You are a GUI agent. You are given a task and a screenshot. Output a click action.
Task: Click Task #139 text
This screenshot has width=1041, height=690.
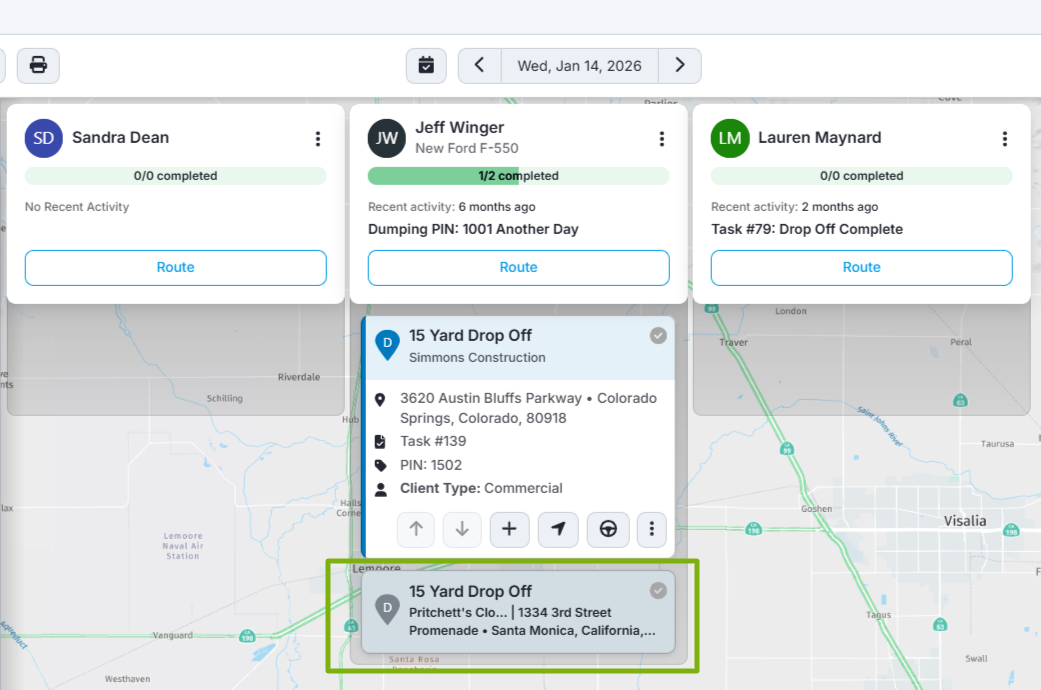tap(433, 442)
